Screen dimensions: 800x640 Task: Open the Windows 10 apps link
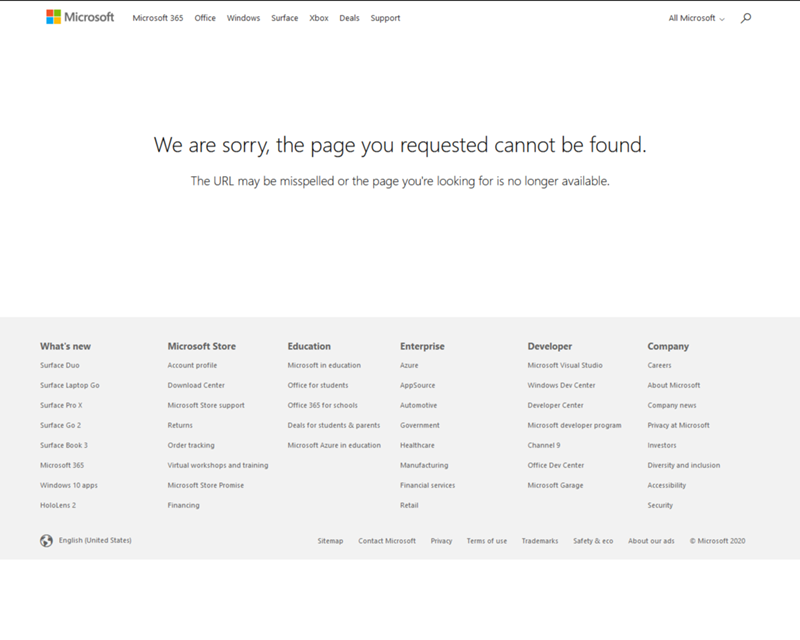point(69,485)
